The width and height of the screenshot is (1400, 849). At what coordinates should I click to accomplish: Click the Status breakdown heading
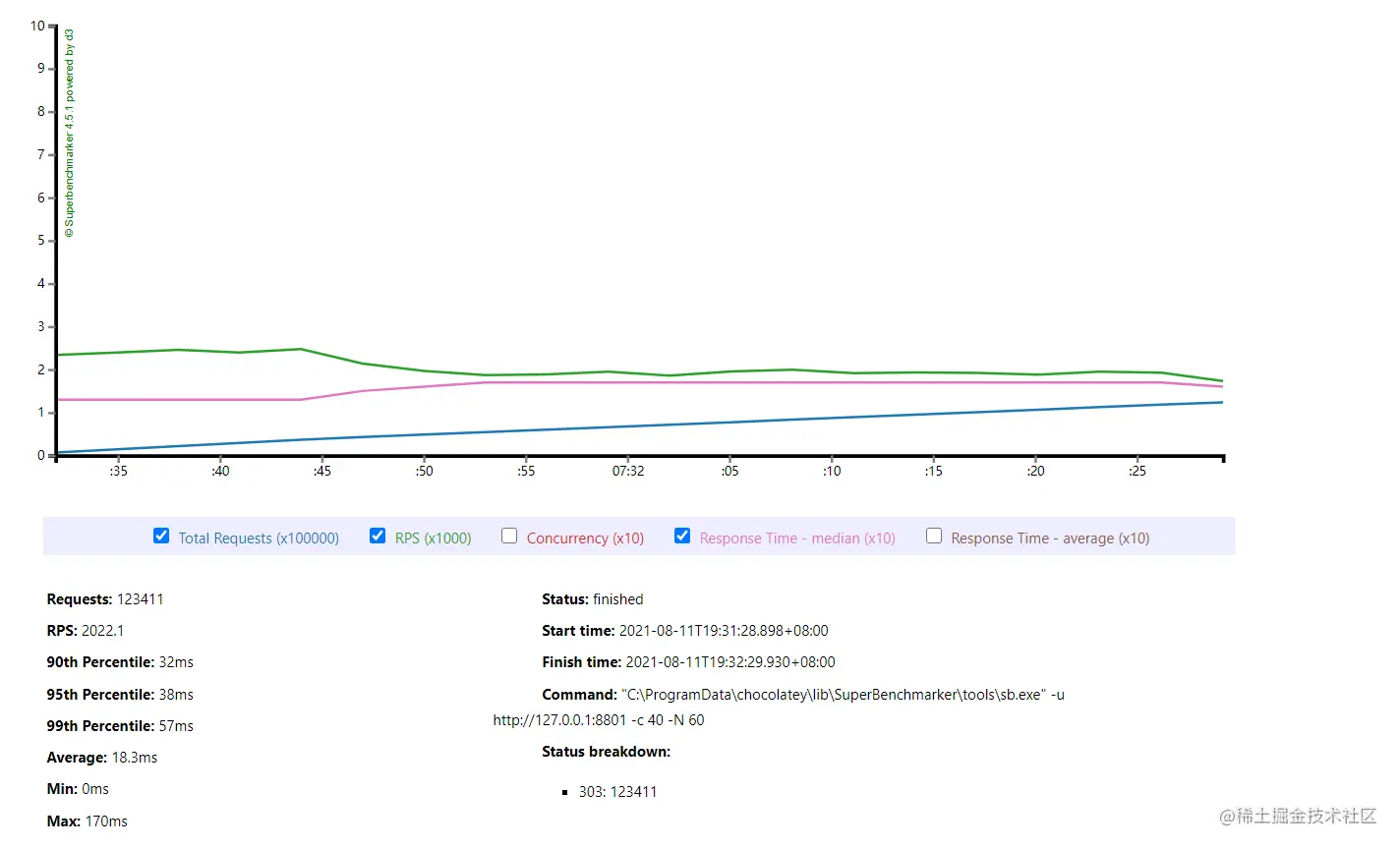[x=607, y=752]
